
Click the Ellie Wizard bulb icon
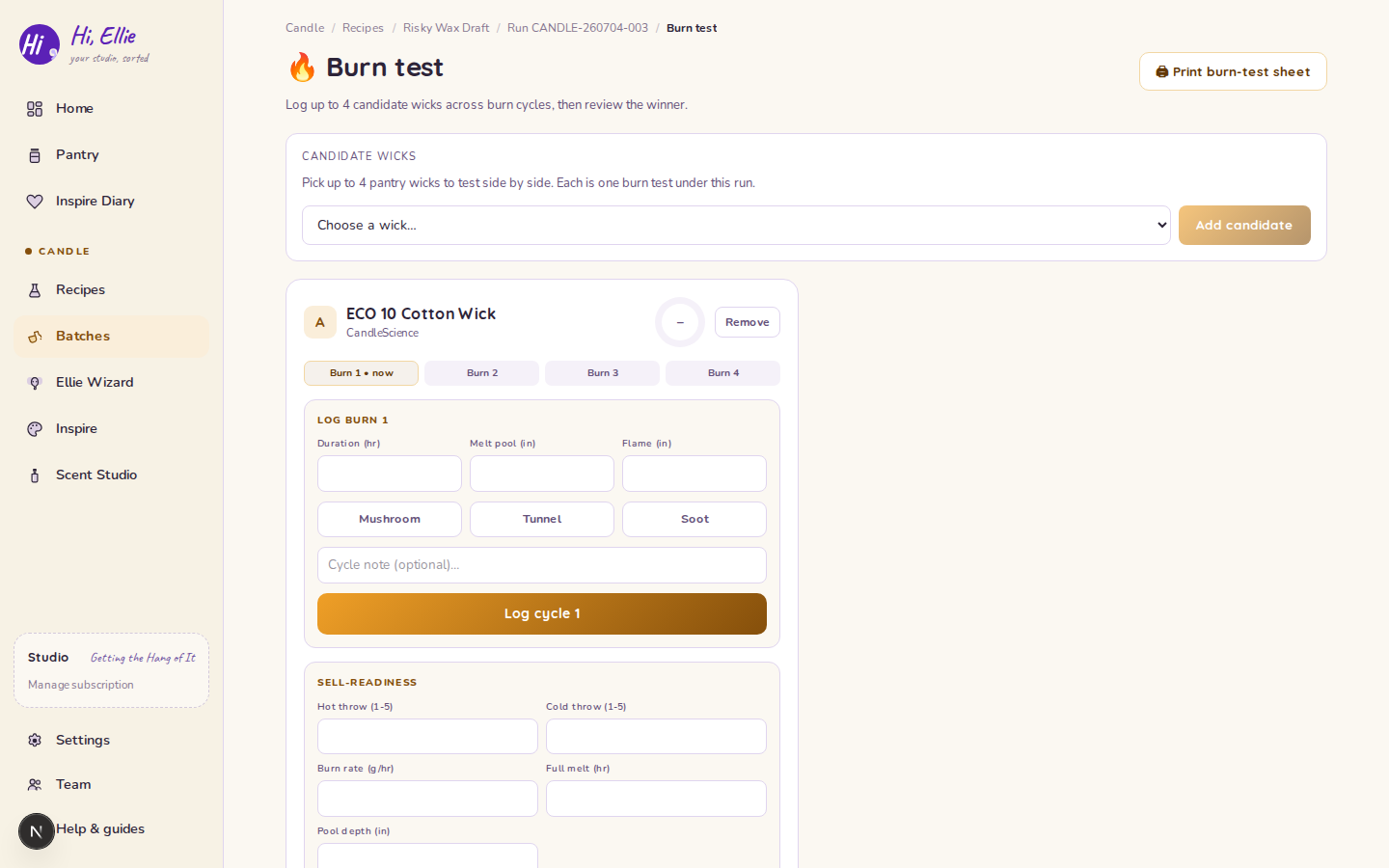coord(35,383)
